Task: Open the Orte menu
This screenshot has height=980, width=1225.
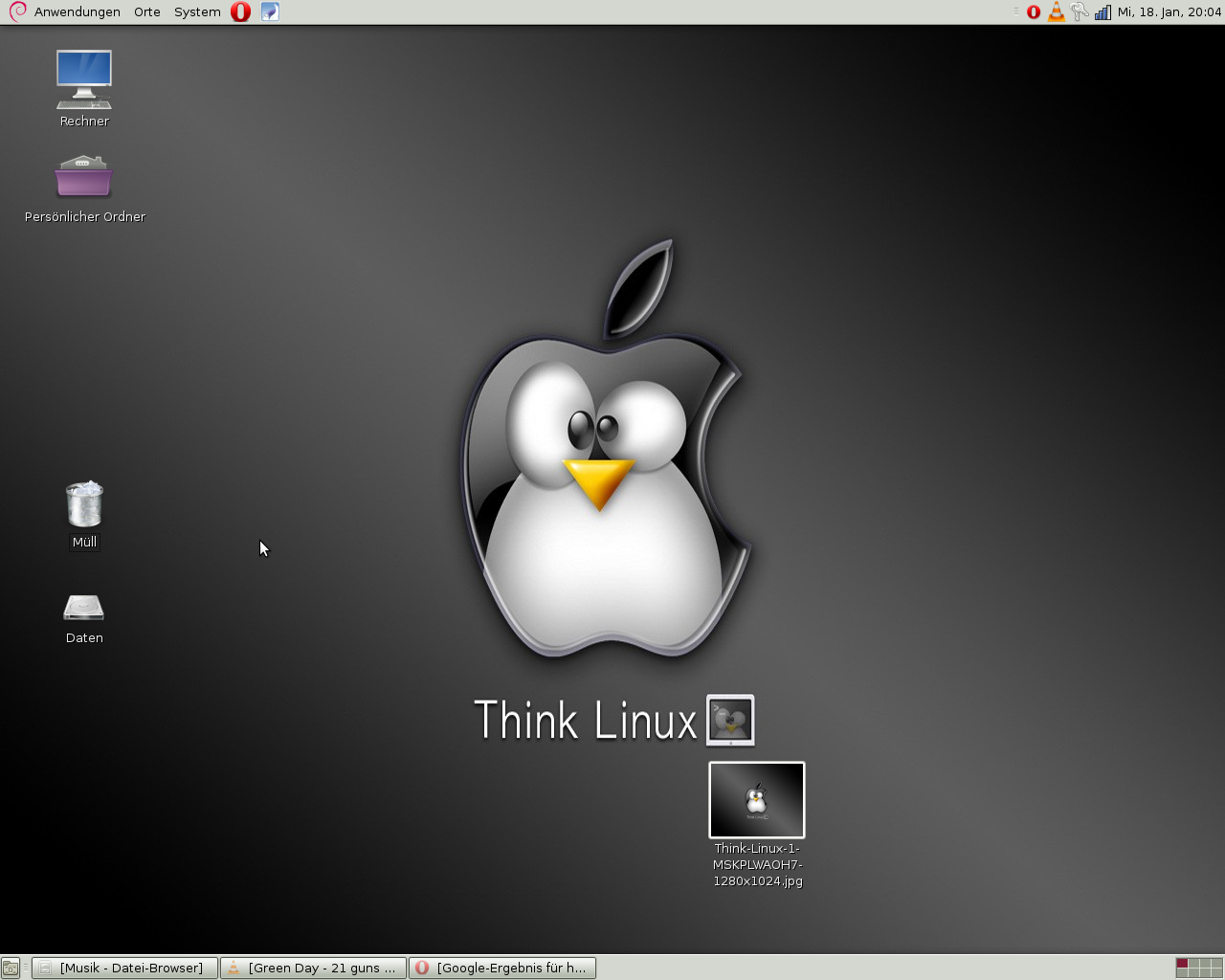Action: (x=146, y=12)
